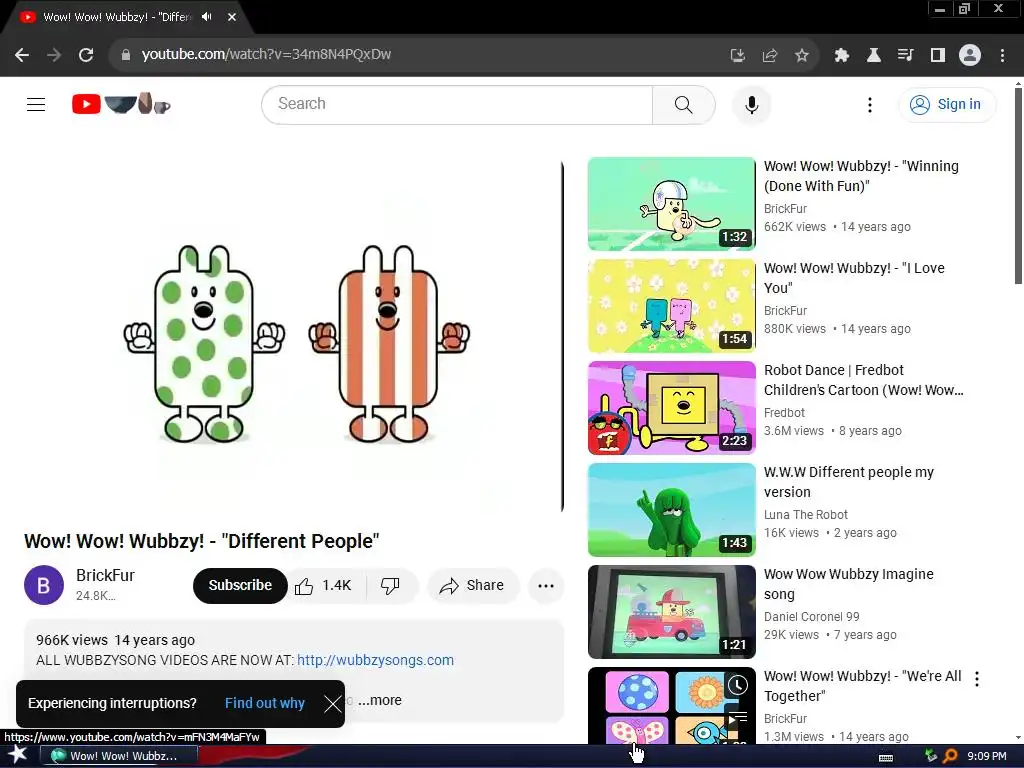
Task: Open the taskbar star start button
Action: [x=17, y=756]
